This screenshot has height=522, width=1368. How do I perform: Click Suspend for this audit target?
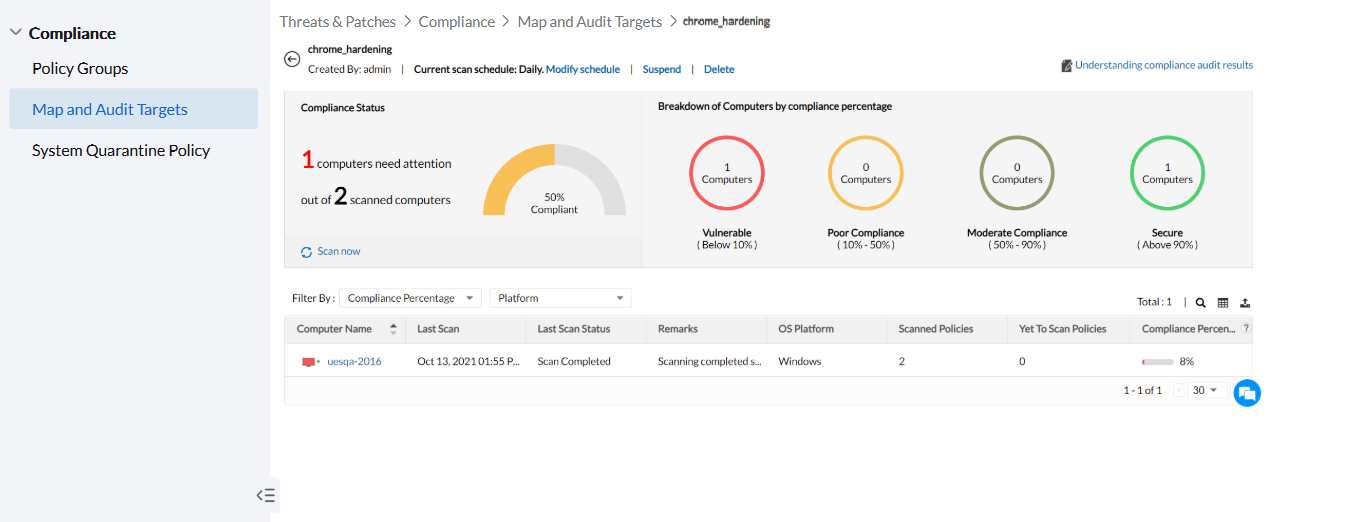coord(661,70)
